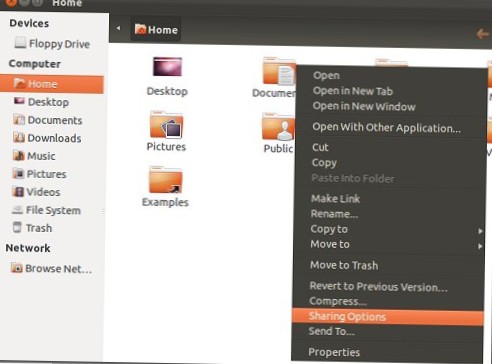Click the Downloads sidebar folder icon
This screenshot has height=364, width=492.
[x=19, y=137]
